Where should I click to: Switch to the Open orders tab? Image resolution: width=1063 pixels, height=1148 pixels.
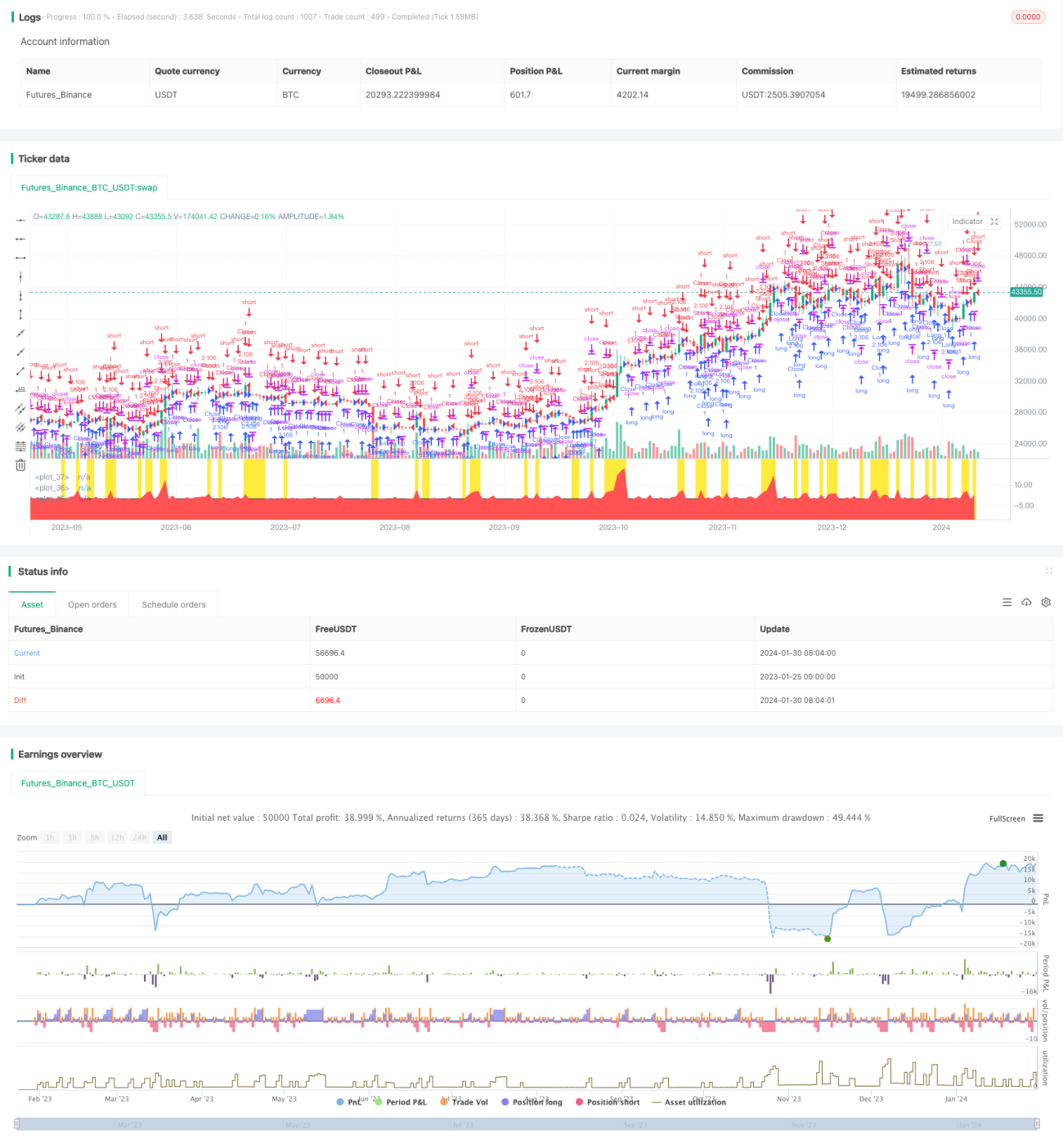tap(92, 605)
